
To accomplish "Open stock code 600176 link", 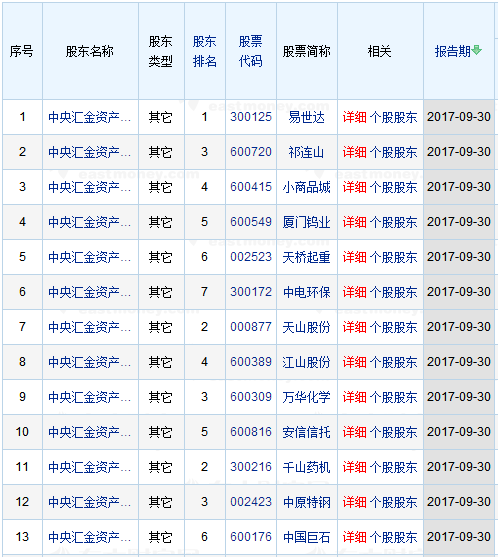I will point(251,537).
